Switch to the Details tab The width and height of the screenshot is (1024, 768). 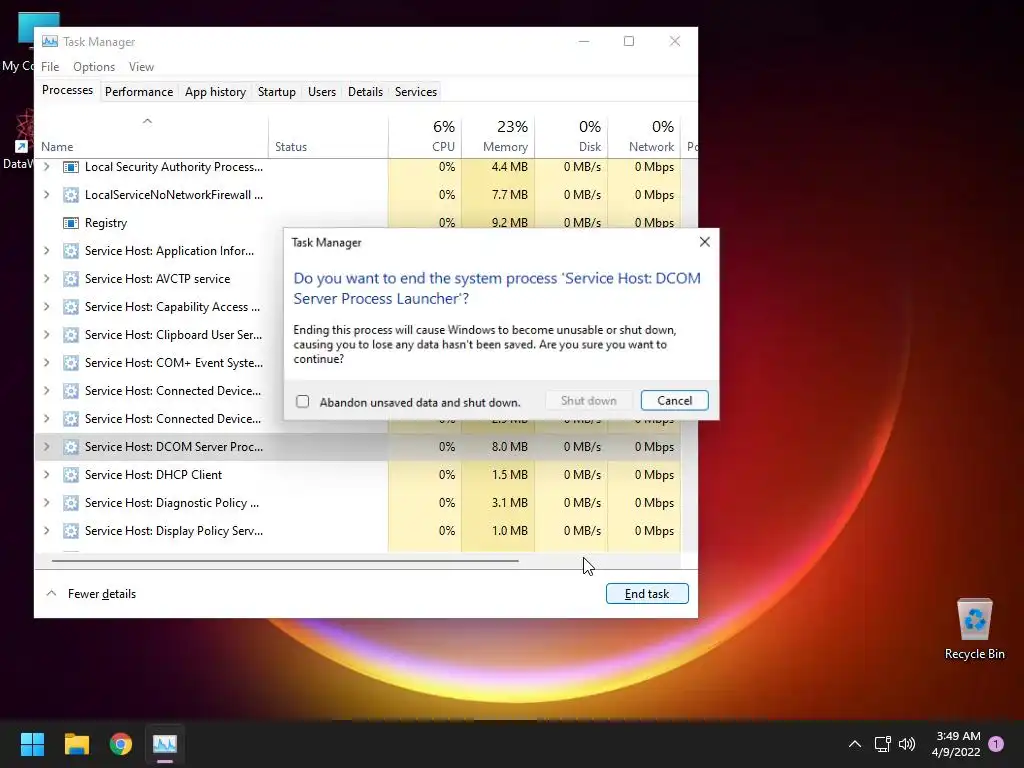pyautogui.click(x=365, y=92)
